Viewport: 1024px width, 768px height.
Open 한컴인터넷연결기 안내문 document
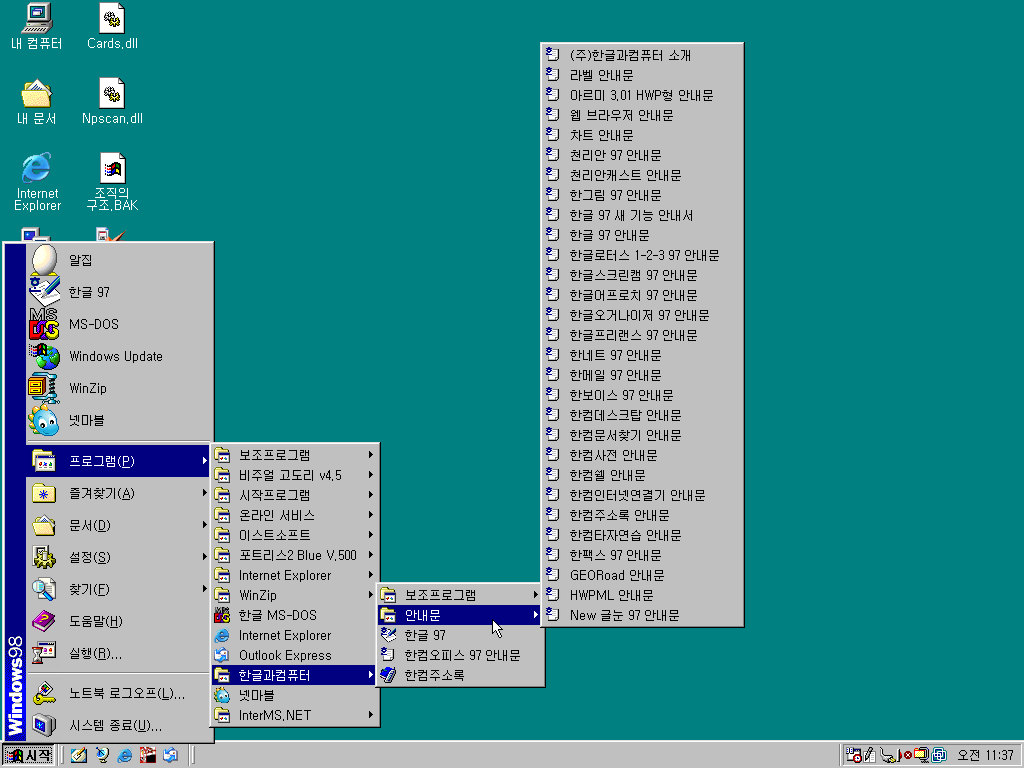click(643, 495)
